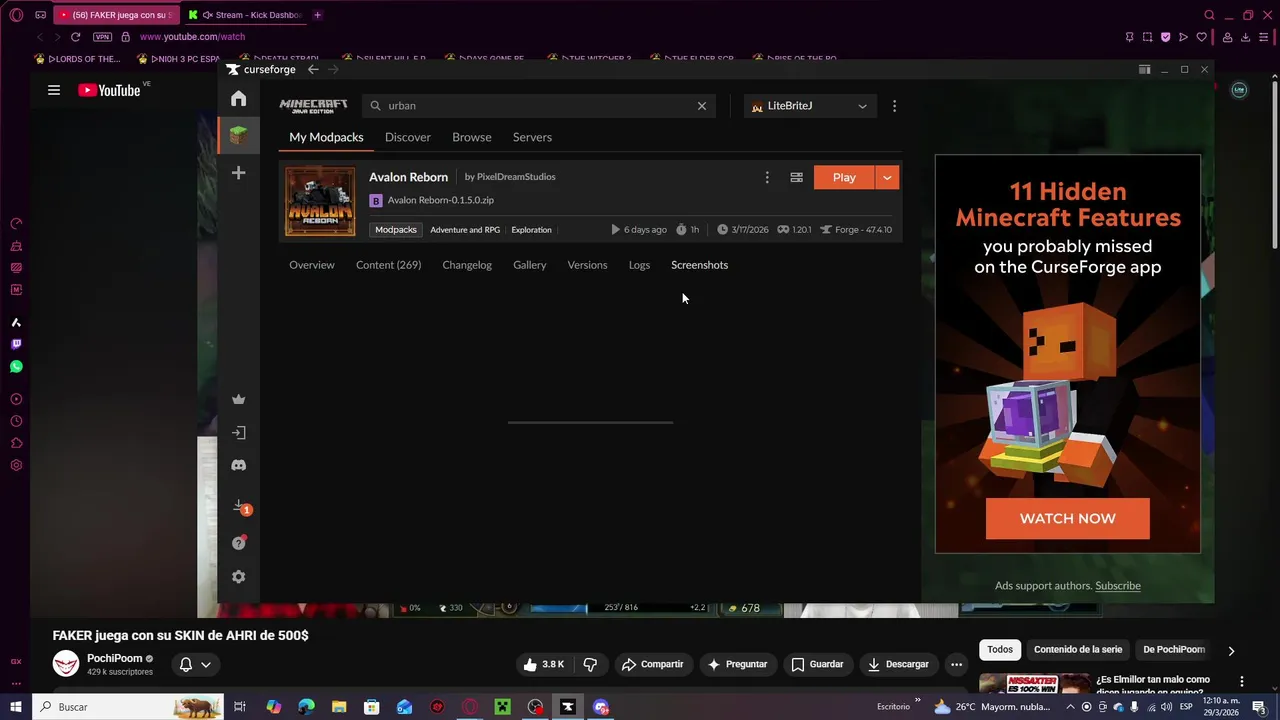Open Twitch in the Opera sidebar
The image size is (1280, 720).
tap(16, 344)
